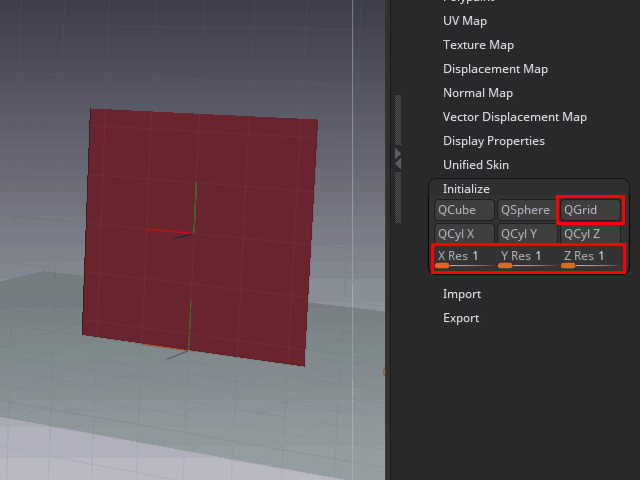Viewport: 640px width, 480px height.
Task: Initialize mesh with QCyl X
Action: 464,234
